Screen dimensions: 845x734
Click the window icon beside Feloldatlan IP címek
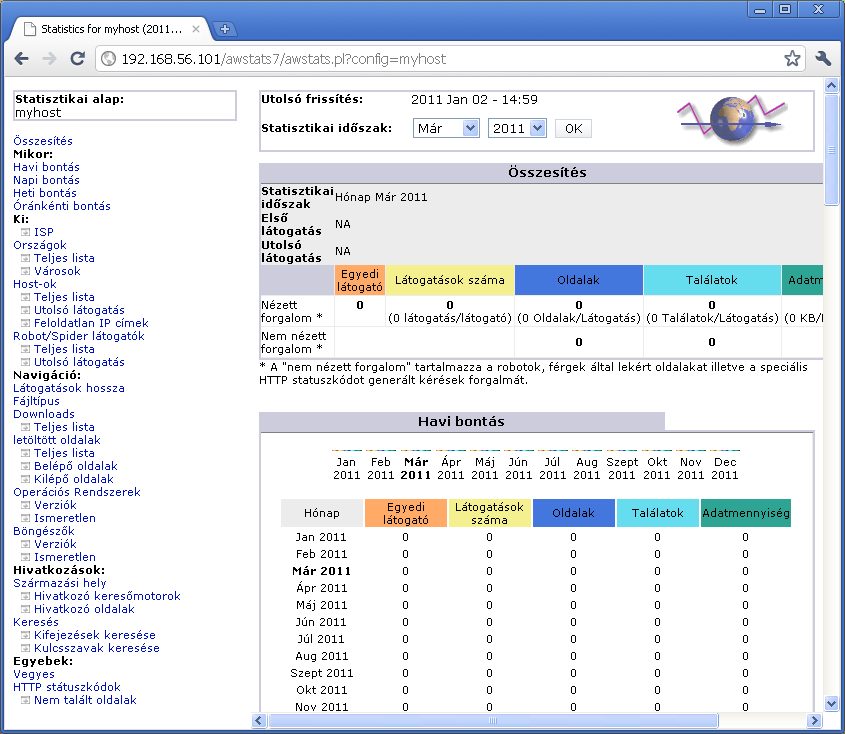(x=25, y=323)
